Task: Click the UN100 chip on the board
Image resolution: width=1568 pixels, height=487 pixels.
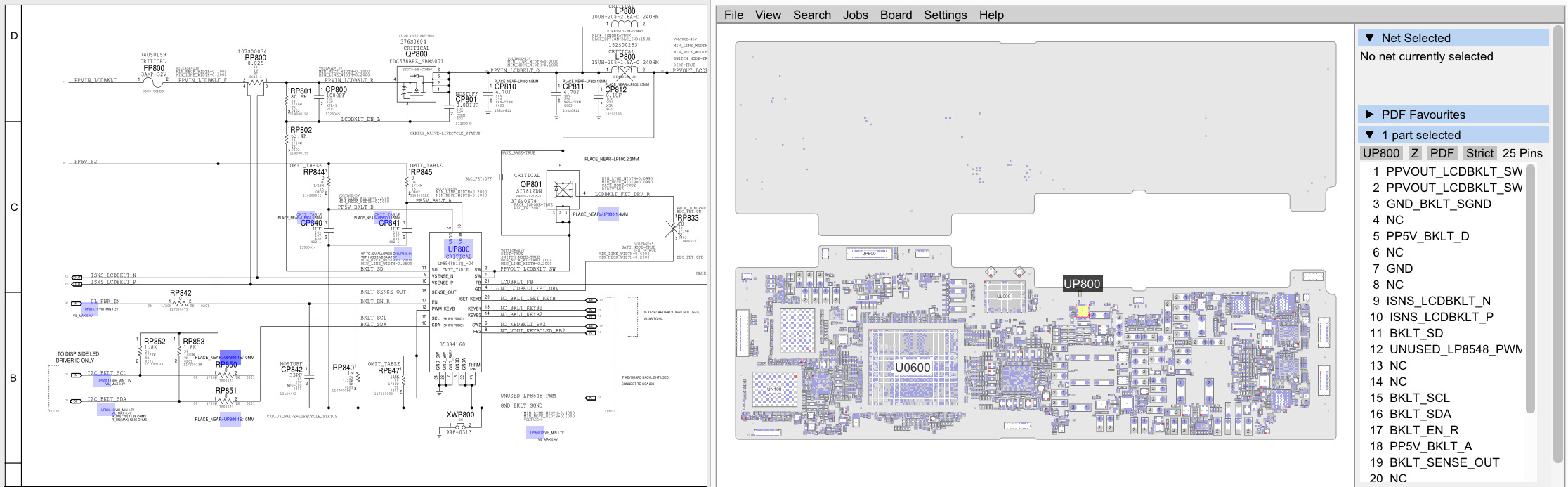Action: coord(773,389)
